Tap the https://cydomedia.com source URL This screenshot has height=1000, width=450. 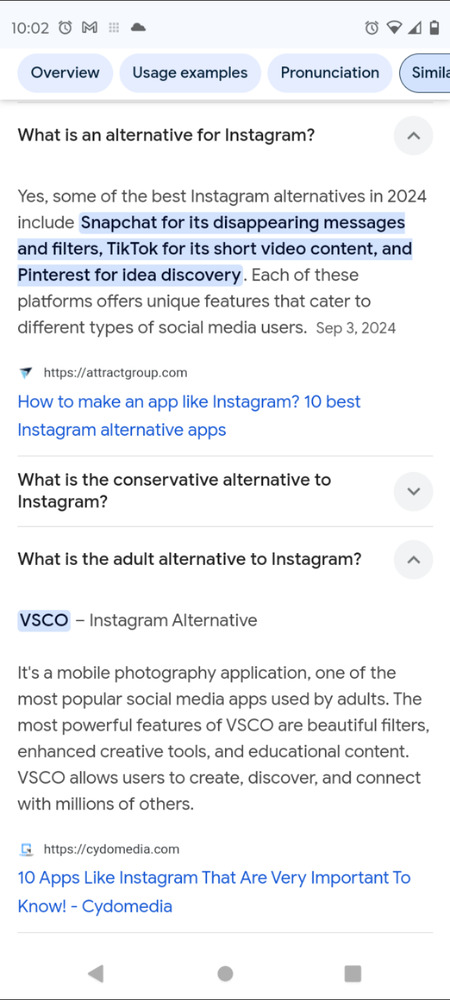pyautogui.click(x=112, y=849)
